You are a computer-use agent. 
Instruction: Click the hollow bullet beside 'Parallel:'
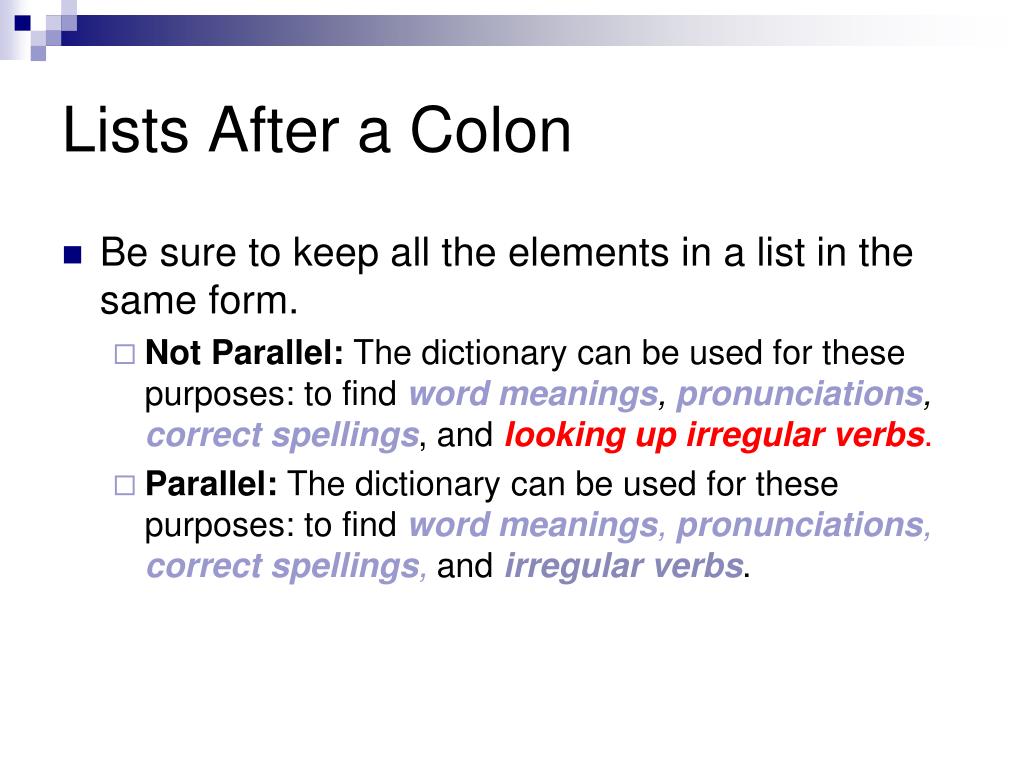[x=125, y=485]
